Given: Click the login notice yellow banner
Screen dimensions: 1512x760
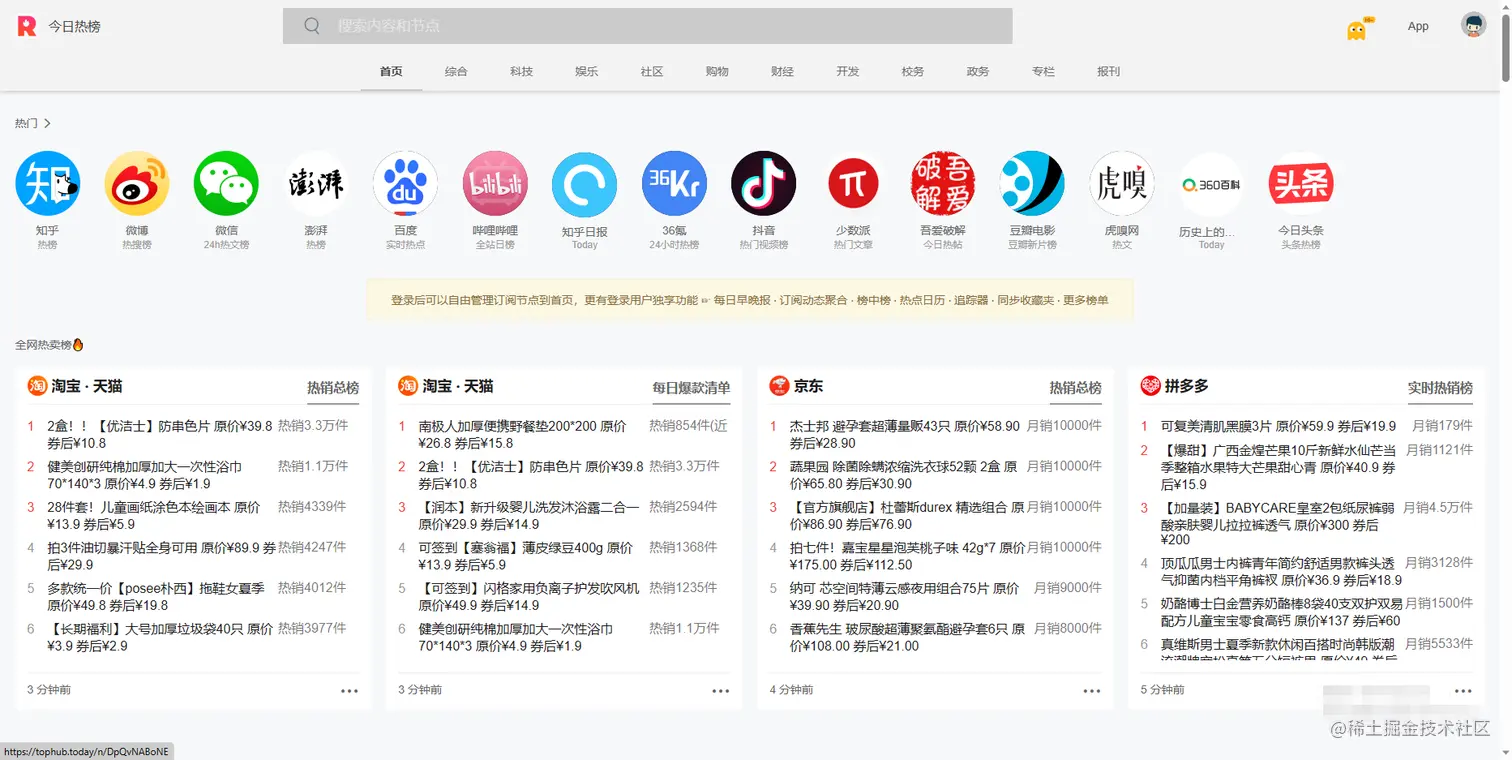Looking at the screenshot, I should coord(749,300).
